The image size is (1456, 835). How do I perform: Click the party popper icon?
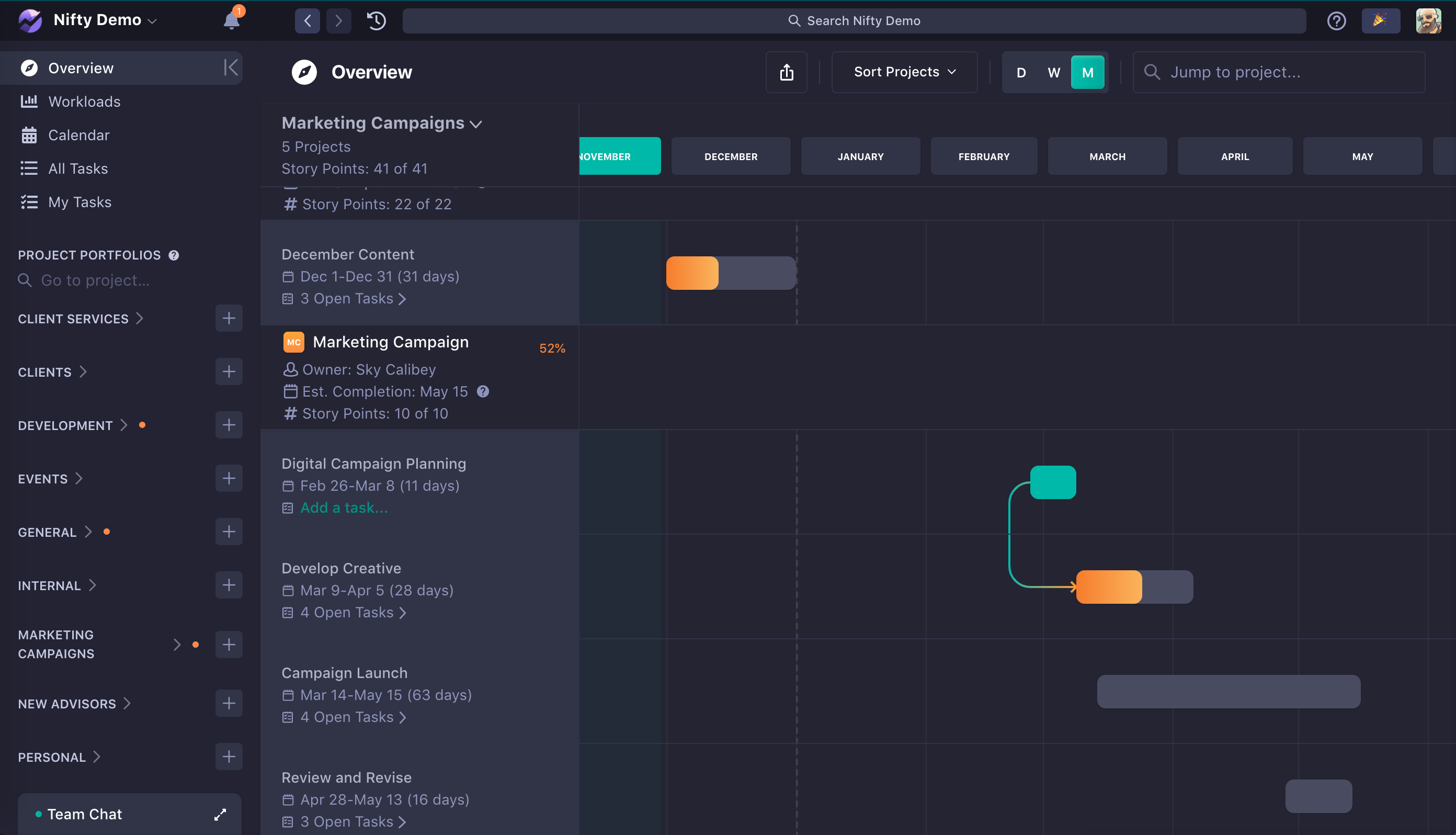pyautogui.click(x=1380, y=20)
